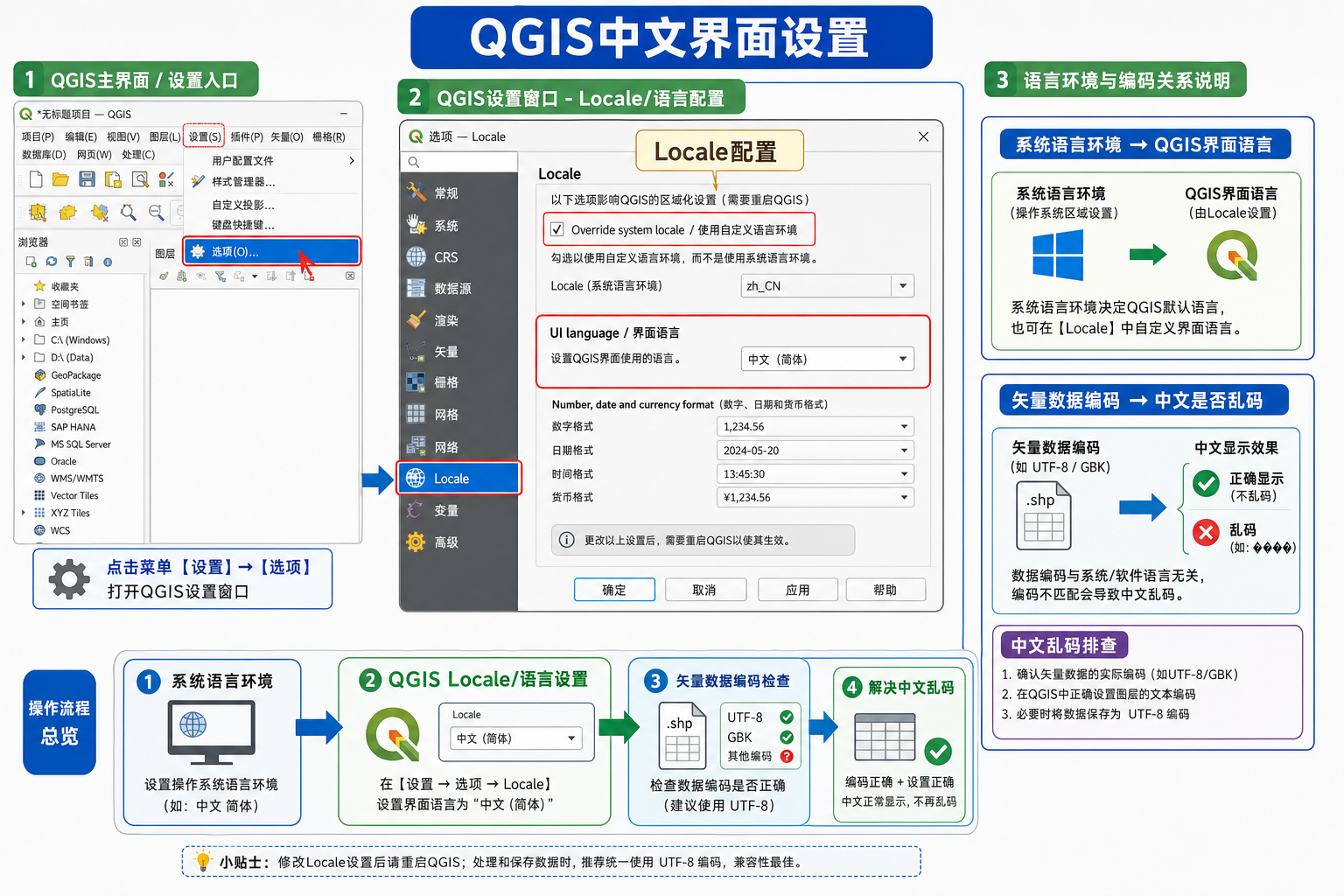Click the Browser panel filter funnel icon
This screenshot has width=1344, height=896.
coord(70,262)
